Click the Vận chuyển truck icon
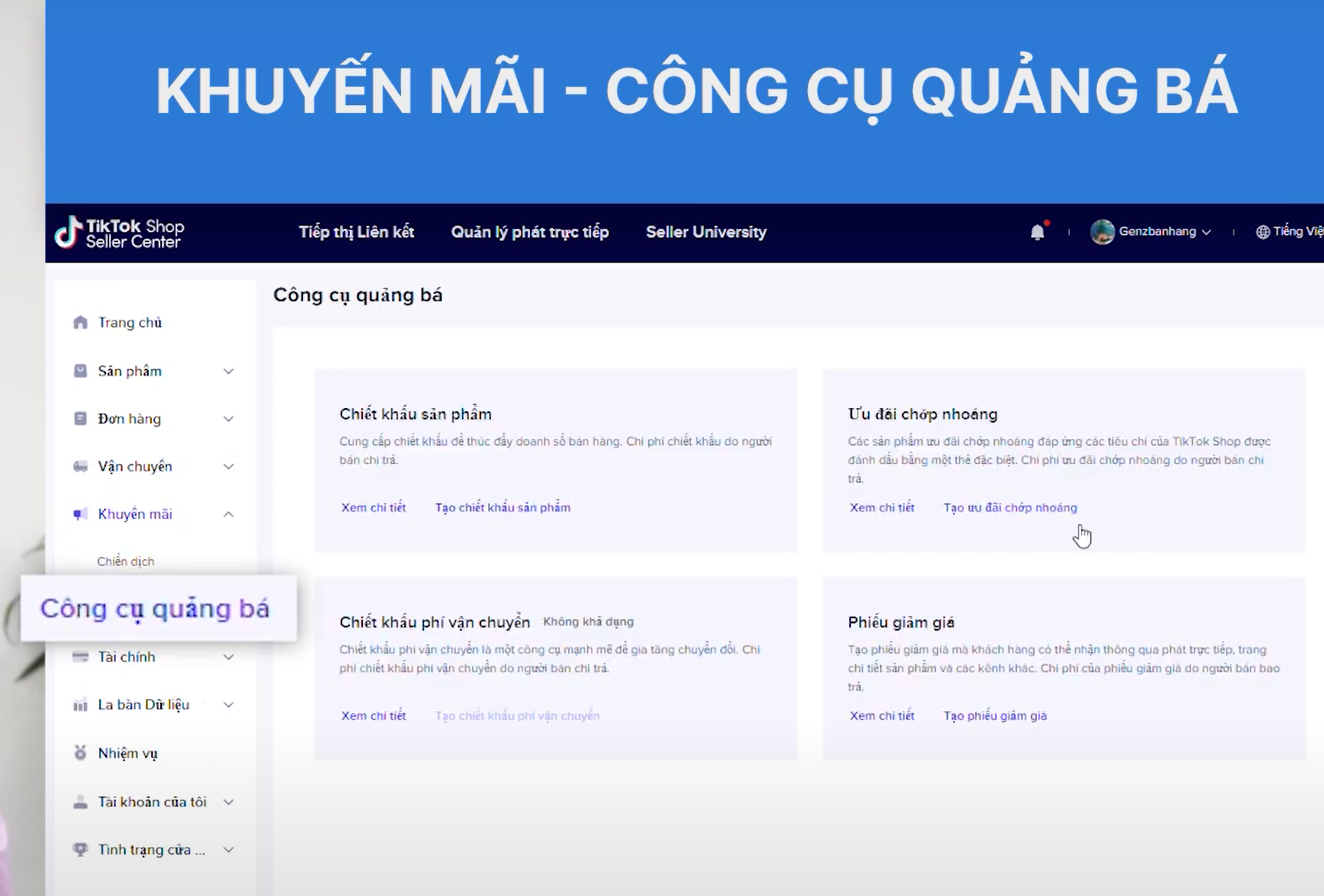Screen dimensions: 1324x896 [x=81, y=466]
